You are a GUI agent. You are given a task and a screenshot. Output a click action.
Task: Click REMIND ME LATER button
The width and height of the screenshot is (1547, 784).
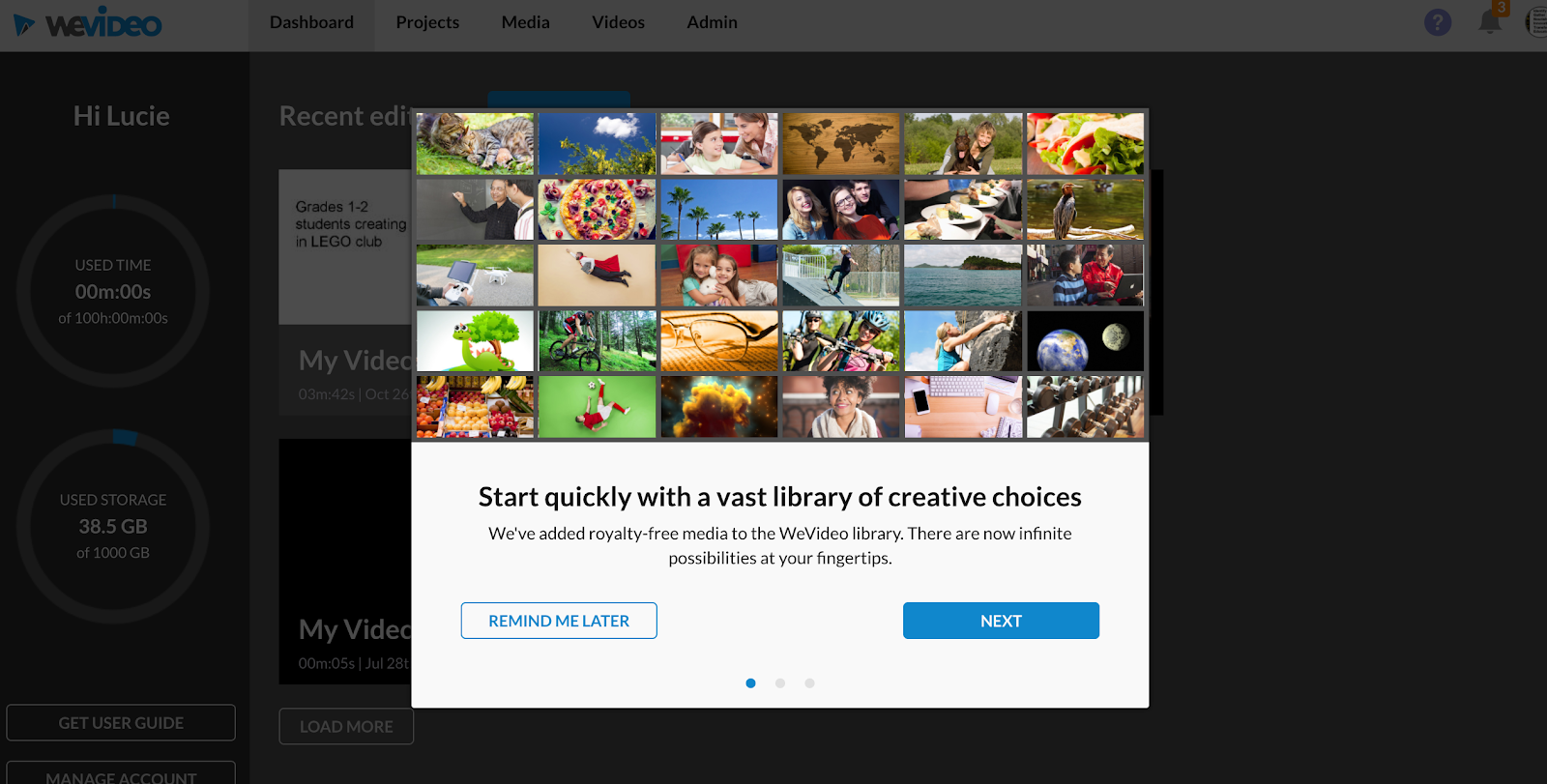point(559,621)
